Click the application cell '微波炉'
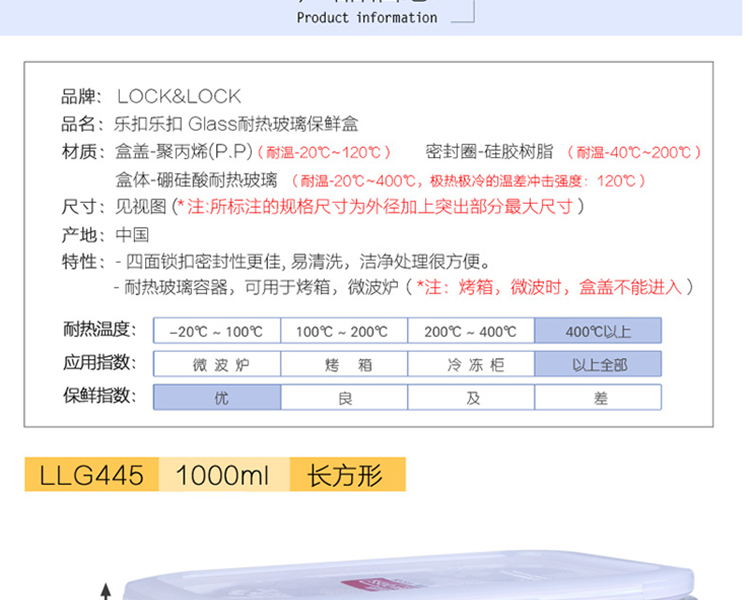 tap(217, 364)
